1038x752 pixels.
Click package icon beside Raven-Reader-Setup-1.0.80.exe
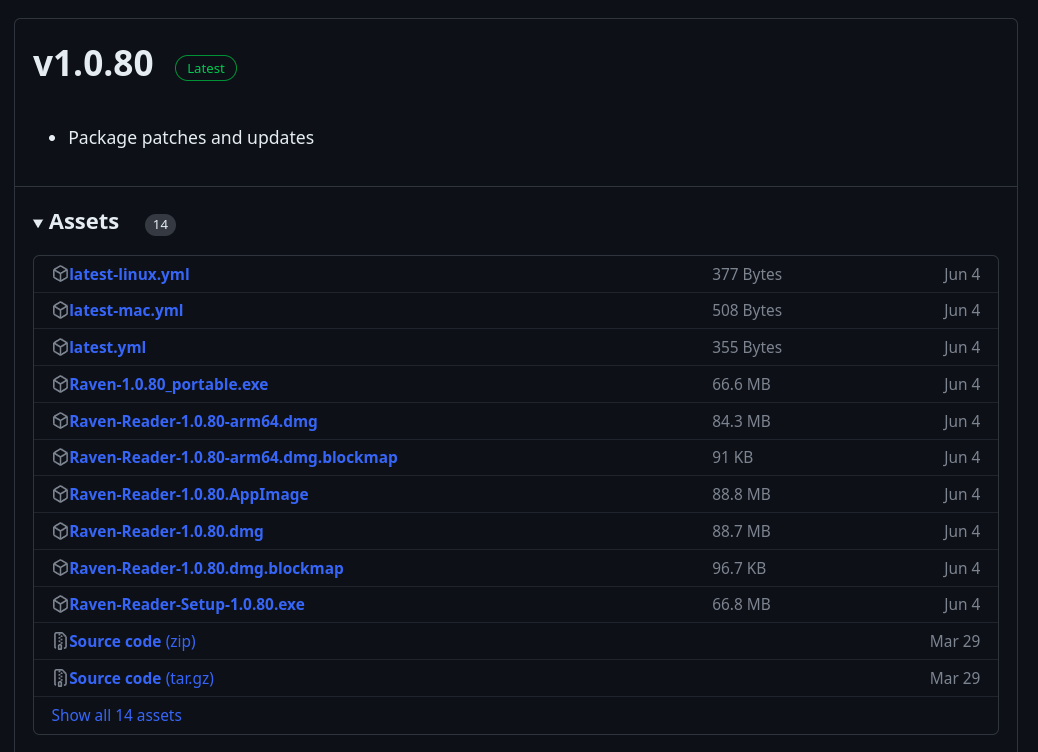(x=60, y=604)
